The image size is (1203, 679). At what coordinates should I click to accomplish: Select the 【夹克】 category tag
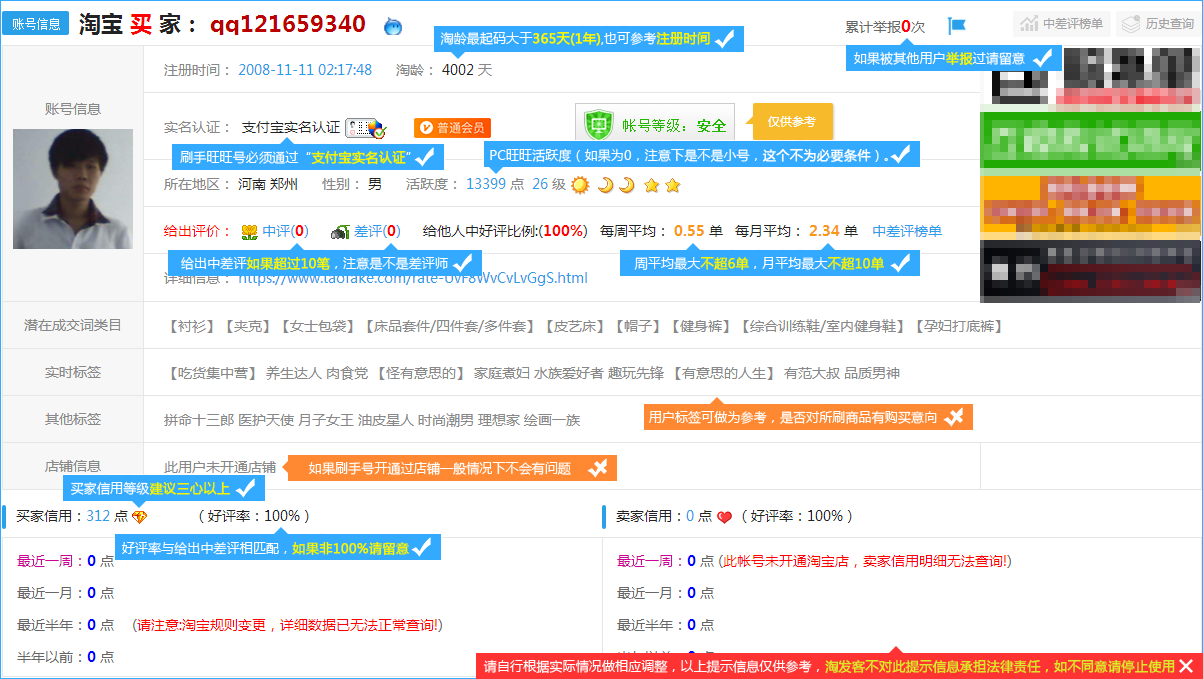click(x=247, y=326)
